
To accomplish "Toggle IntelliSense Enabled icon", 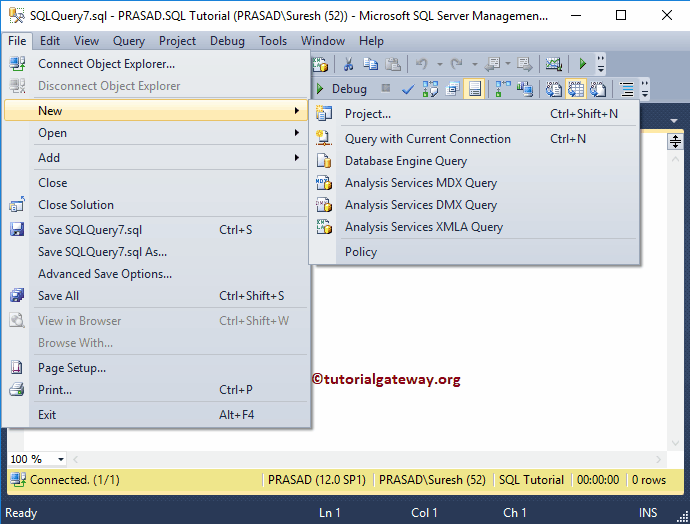I will [x=474, y=89].
